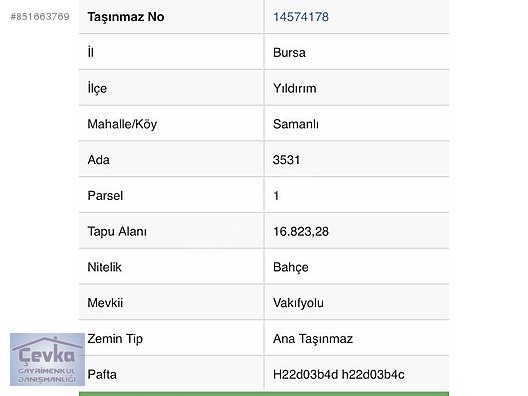Click the Tapu Alanı row label
Image resolution: width=528 pixels, height=396 pixels.
point(117,231)
